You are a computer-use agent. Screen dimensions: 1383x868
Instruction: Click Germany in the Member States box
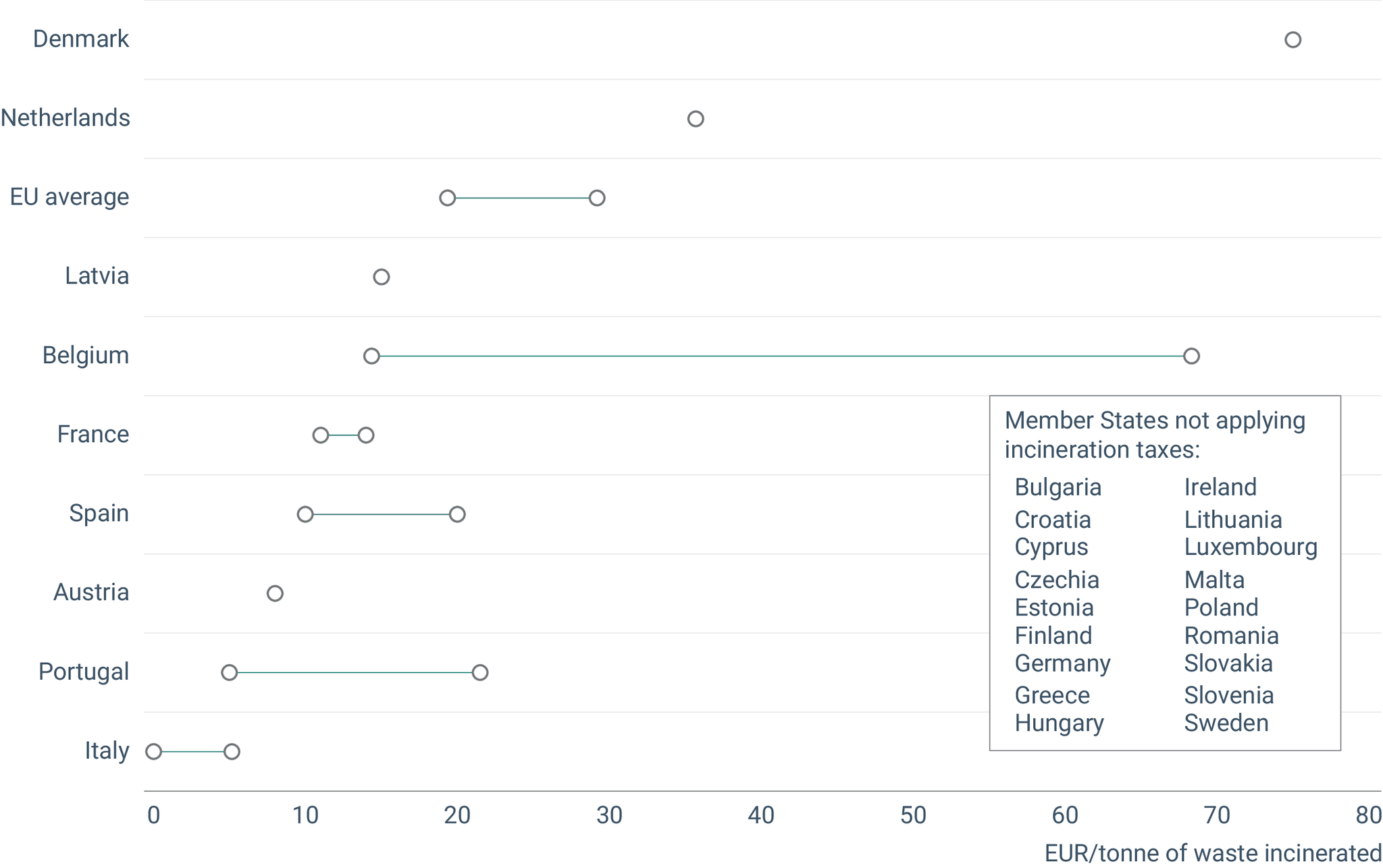click(x=1062, y=663)
